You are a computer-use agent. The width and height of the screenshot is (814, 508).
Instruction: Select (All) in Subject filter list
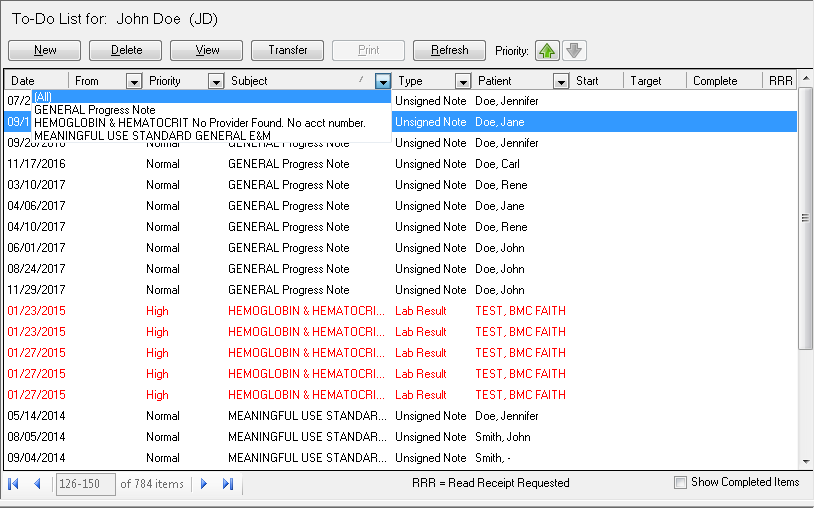[44, 97]
